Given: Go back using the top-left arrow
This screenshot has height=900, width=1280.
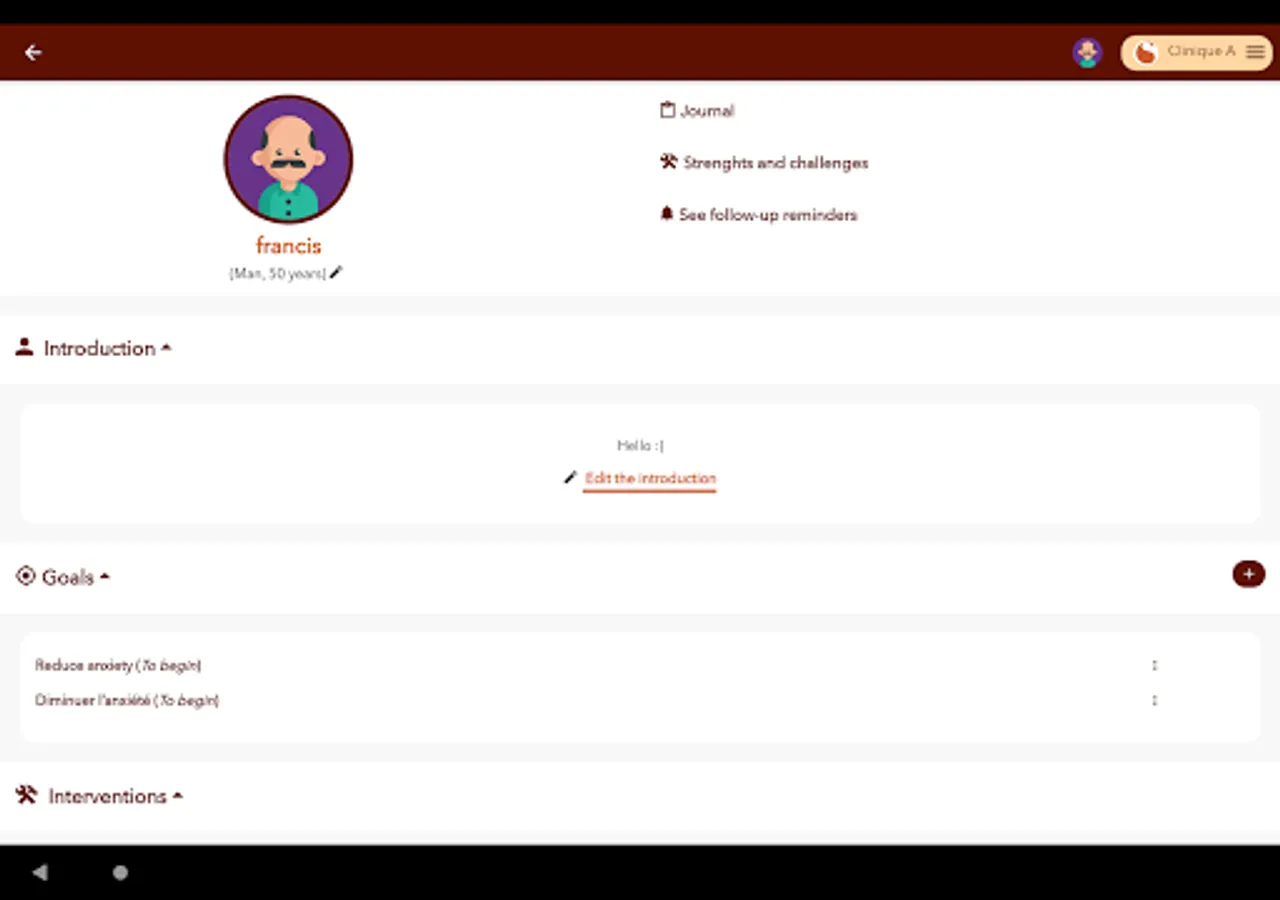Looking at the screenshot, I should [x=33, y=52].
